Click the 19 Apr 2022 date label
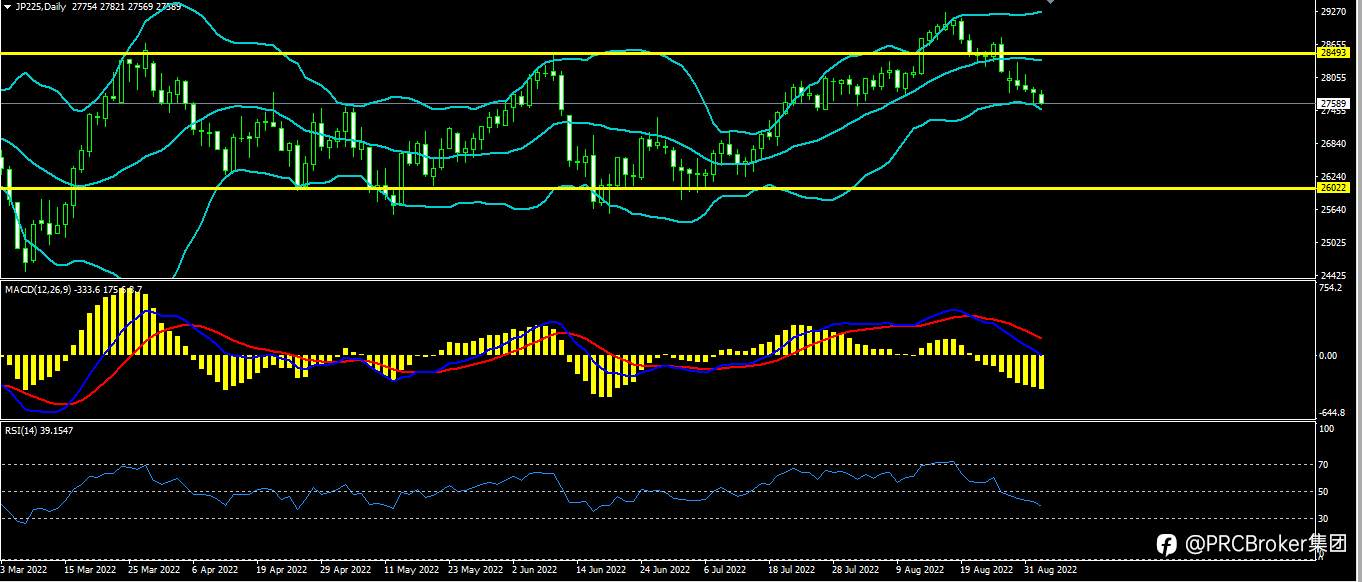This screenshot has height=582, width=1362. tap(281, 569)
